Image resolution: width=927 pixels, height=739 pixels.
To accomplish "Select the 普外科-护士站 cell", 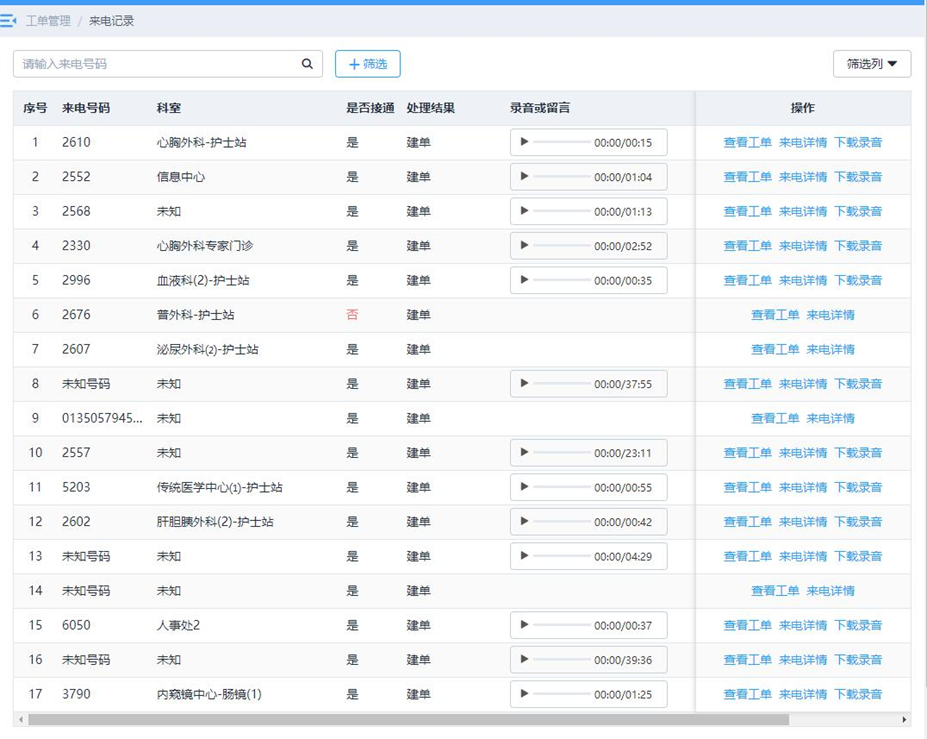I will coord(196,315).
